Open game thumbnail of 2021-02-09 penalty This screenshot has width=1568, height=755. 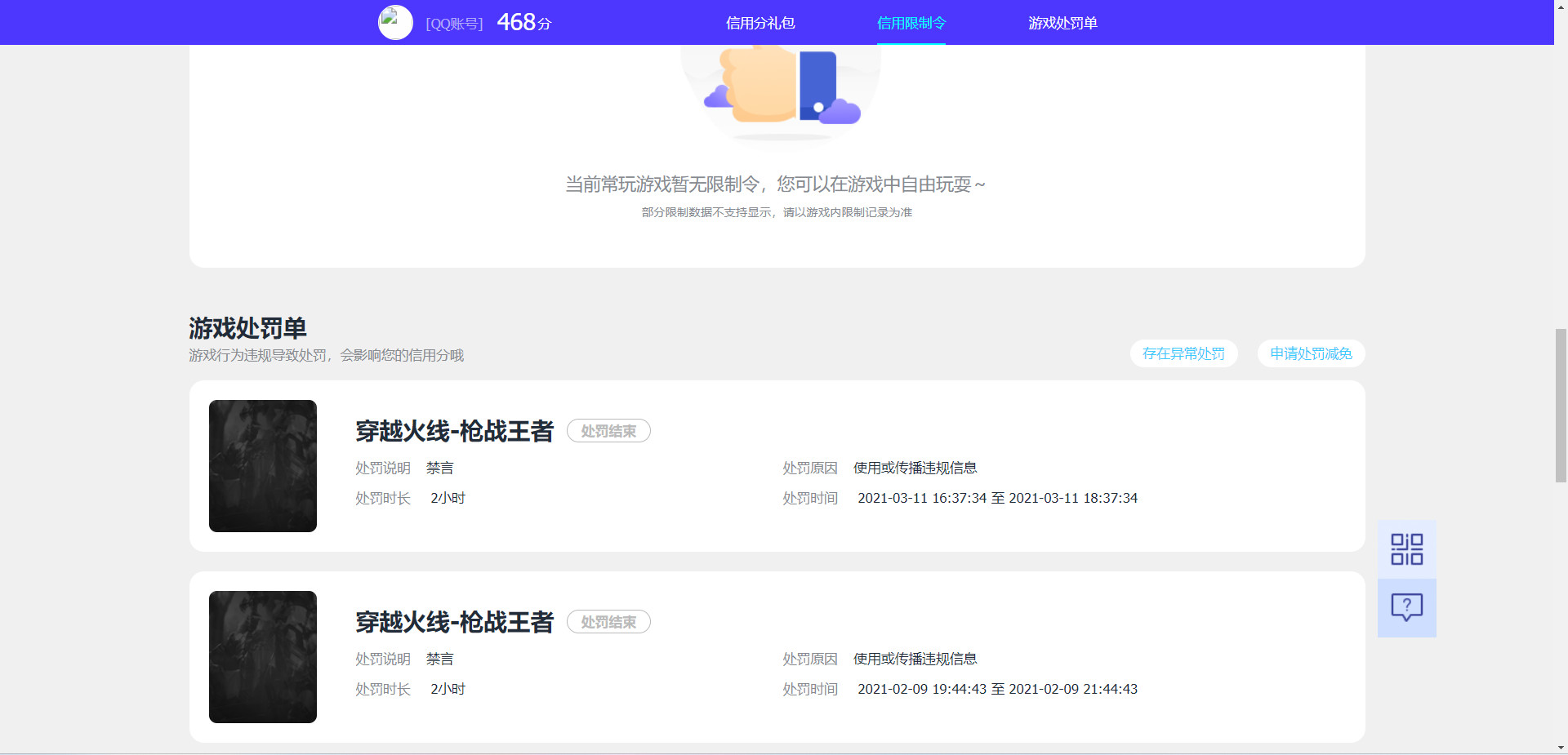tap(263, 657)
